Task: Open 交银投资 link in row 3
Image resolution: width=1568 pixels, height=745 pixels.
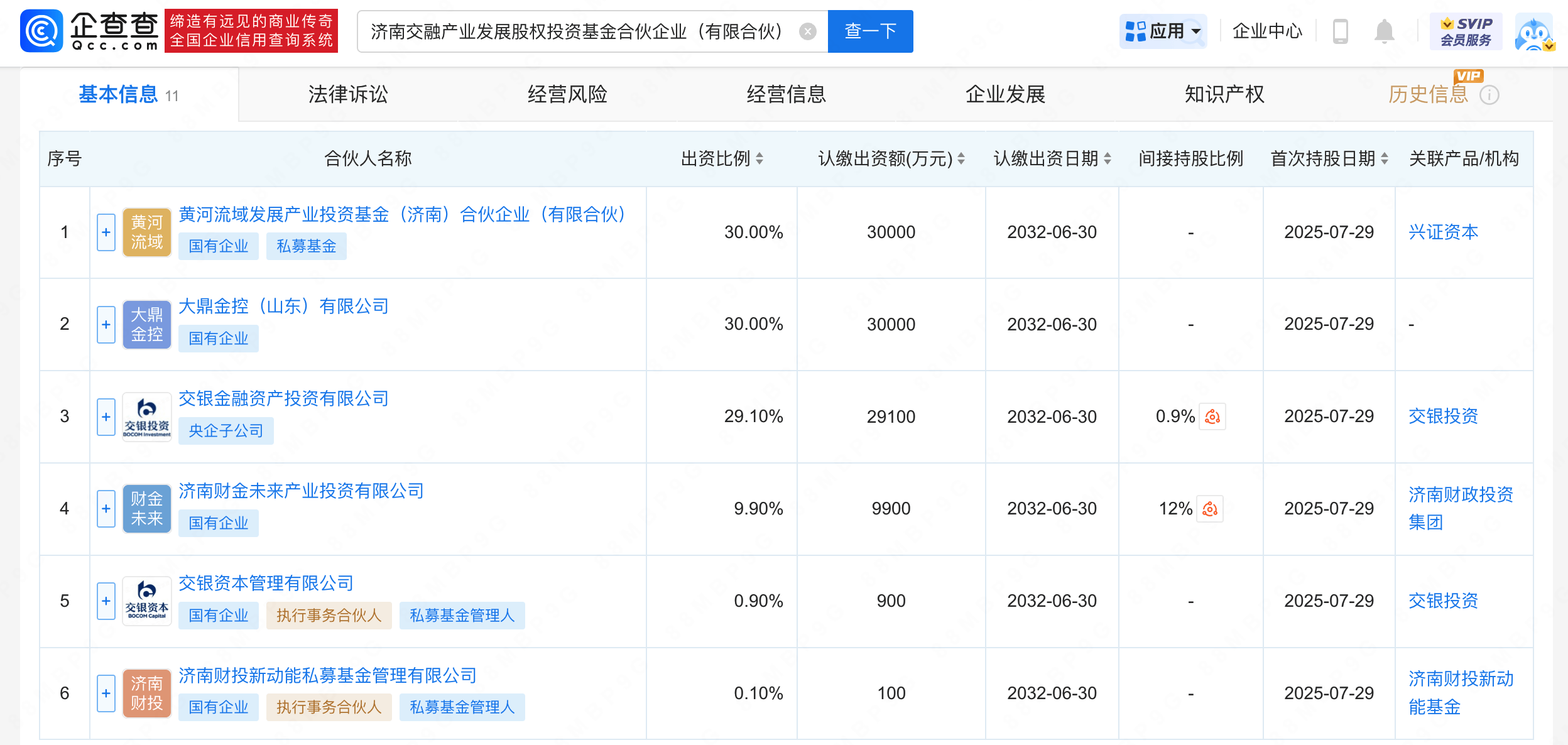Action: [x=1443, y=416]
